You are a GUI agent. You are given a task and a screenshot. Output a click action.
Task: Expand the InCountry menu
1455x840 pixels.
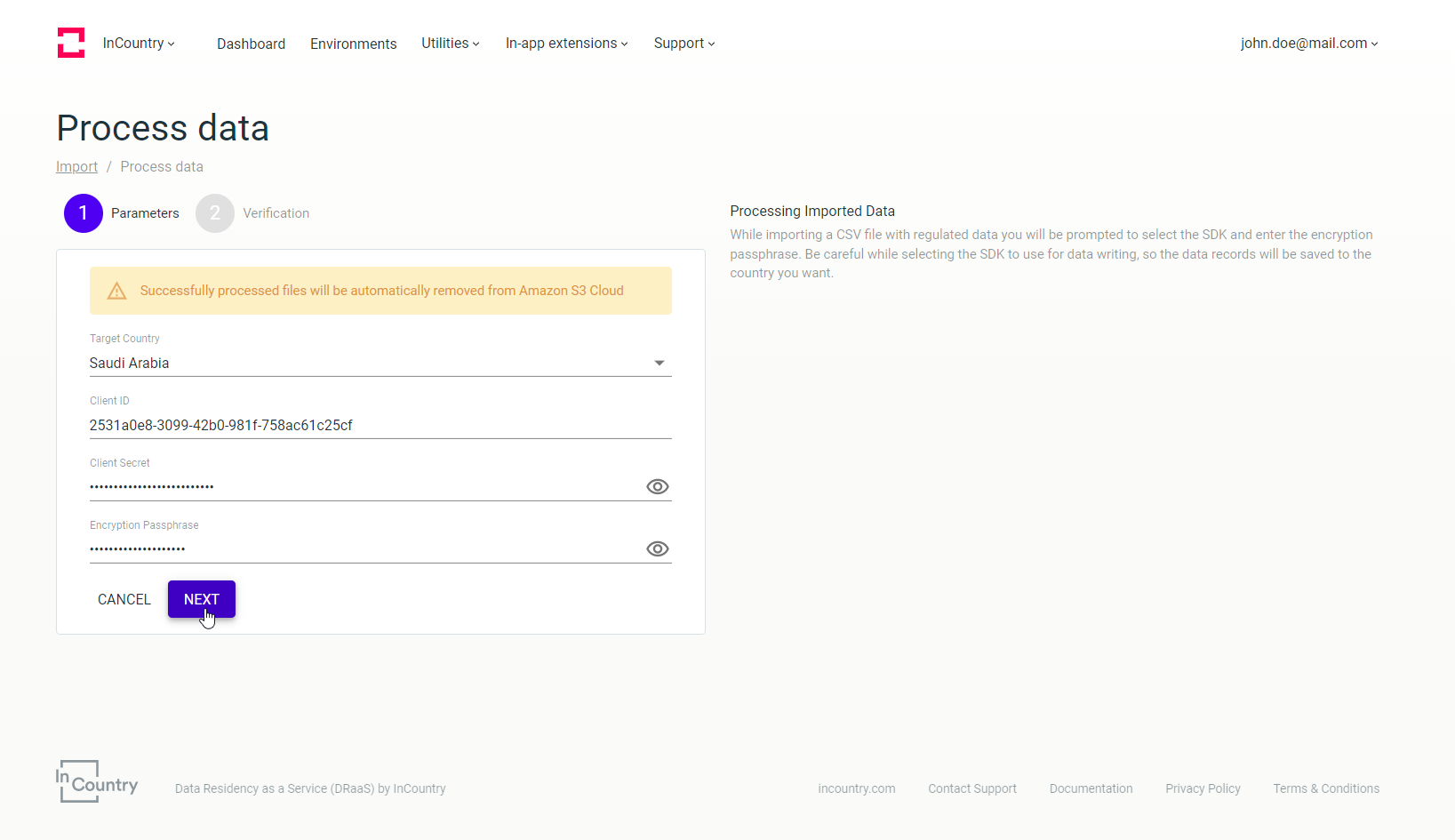(x=139, y=44)
